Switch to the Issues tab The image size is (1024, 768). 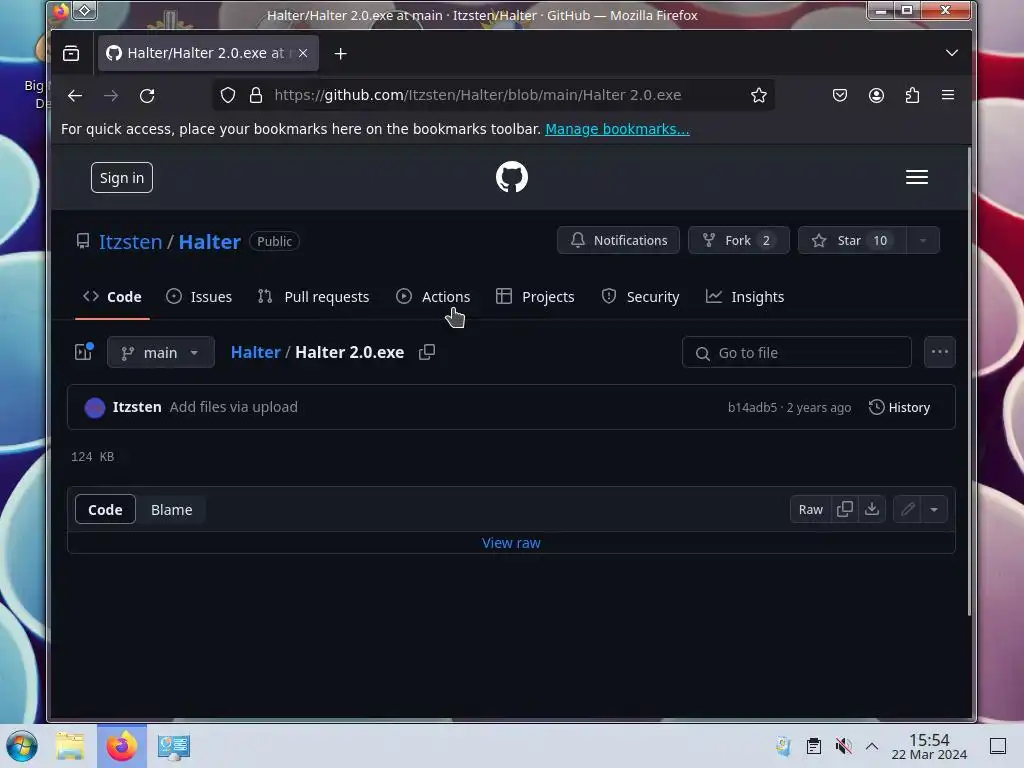199,296
